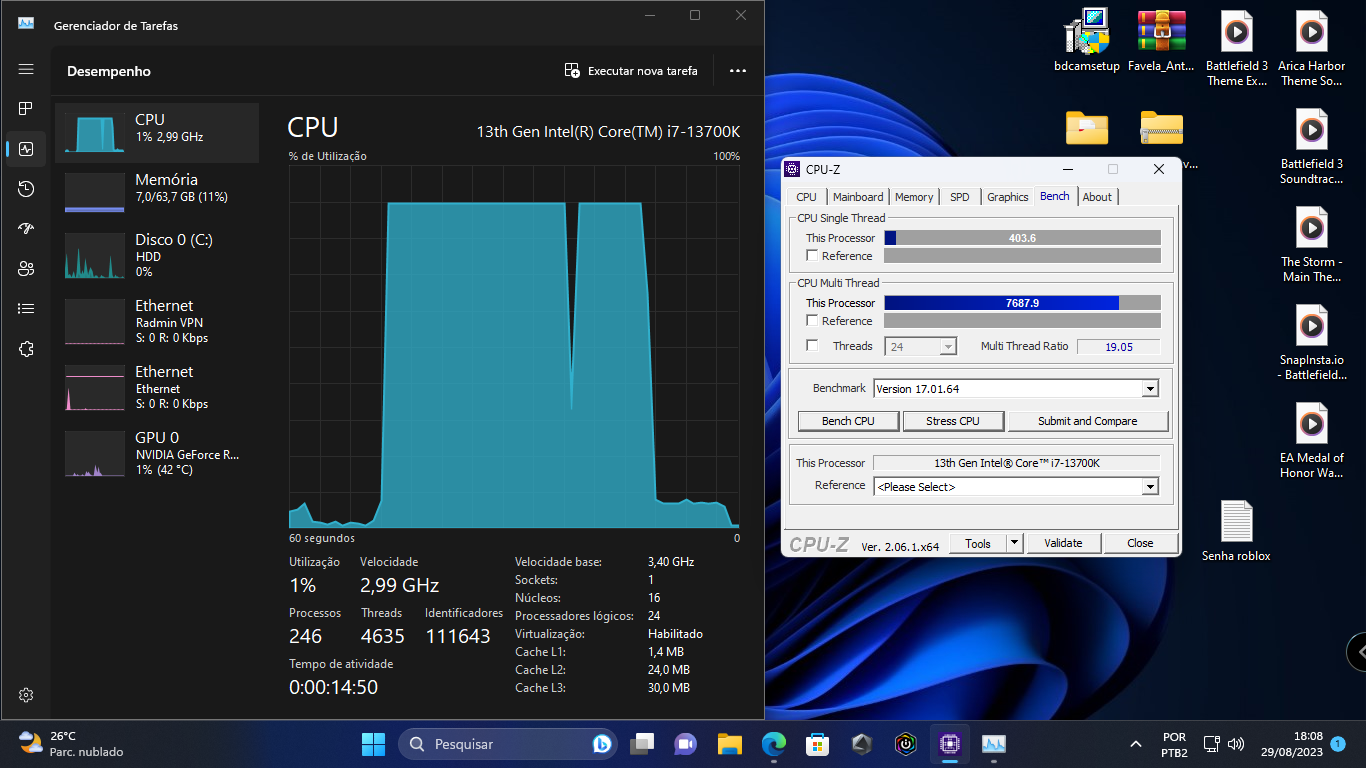Expand Tools dropdown arrow in CPU-Z

pos(1014,543)
